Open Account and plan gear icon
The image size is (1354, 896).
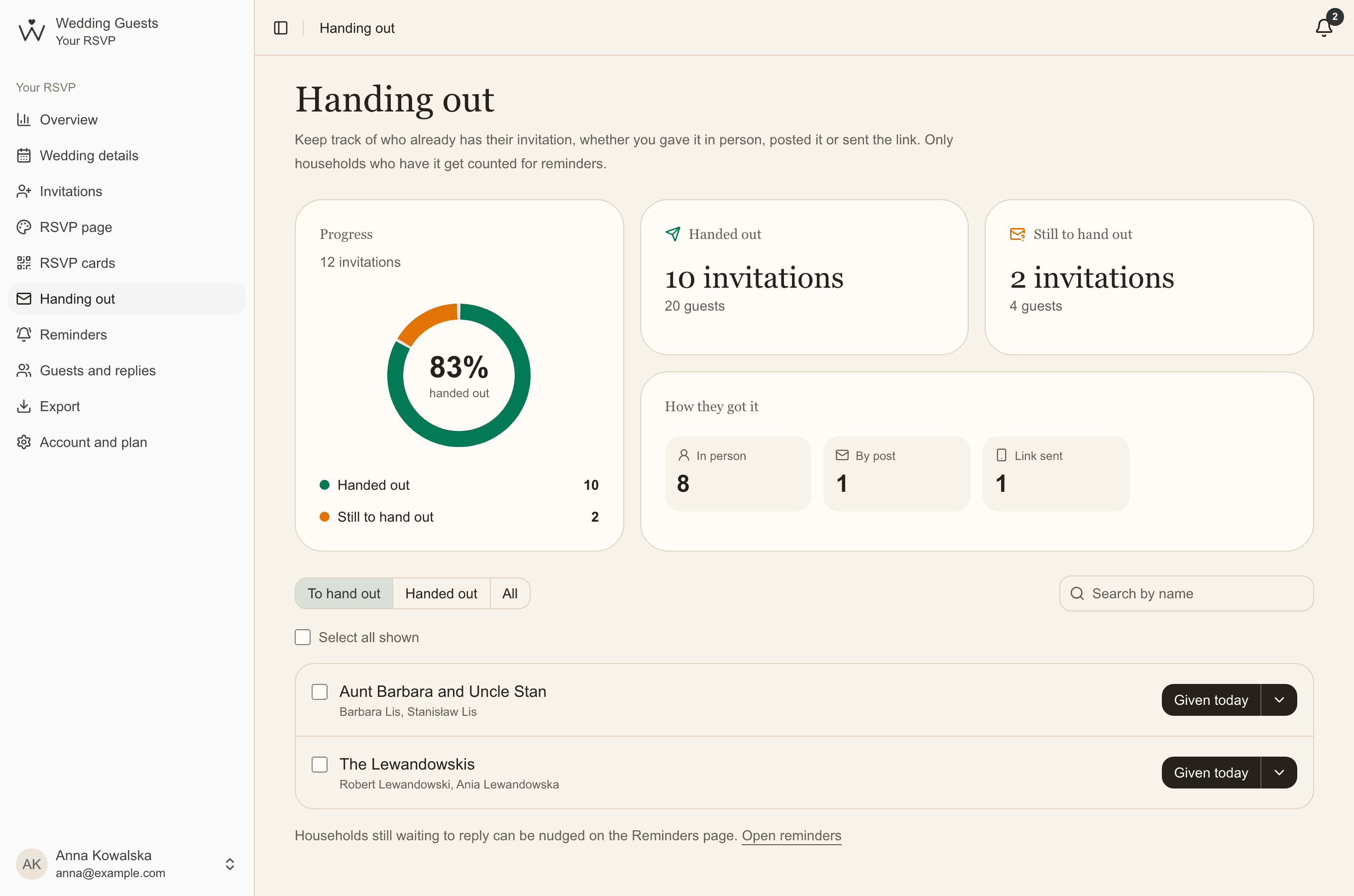click(x=23, y=443)
